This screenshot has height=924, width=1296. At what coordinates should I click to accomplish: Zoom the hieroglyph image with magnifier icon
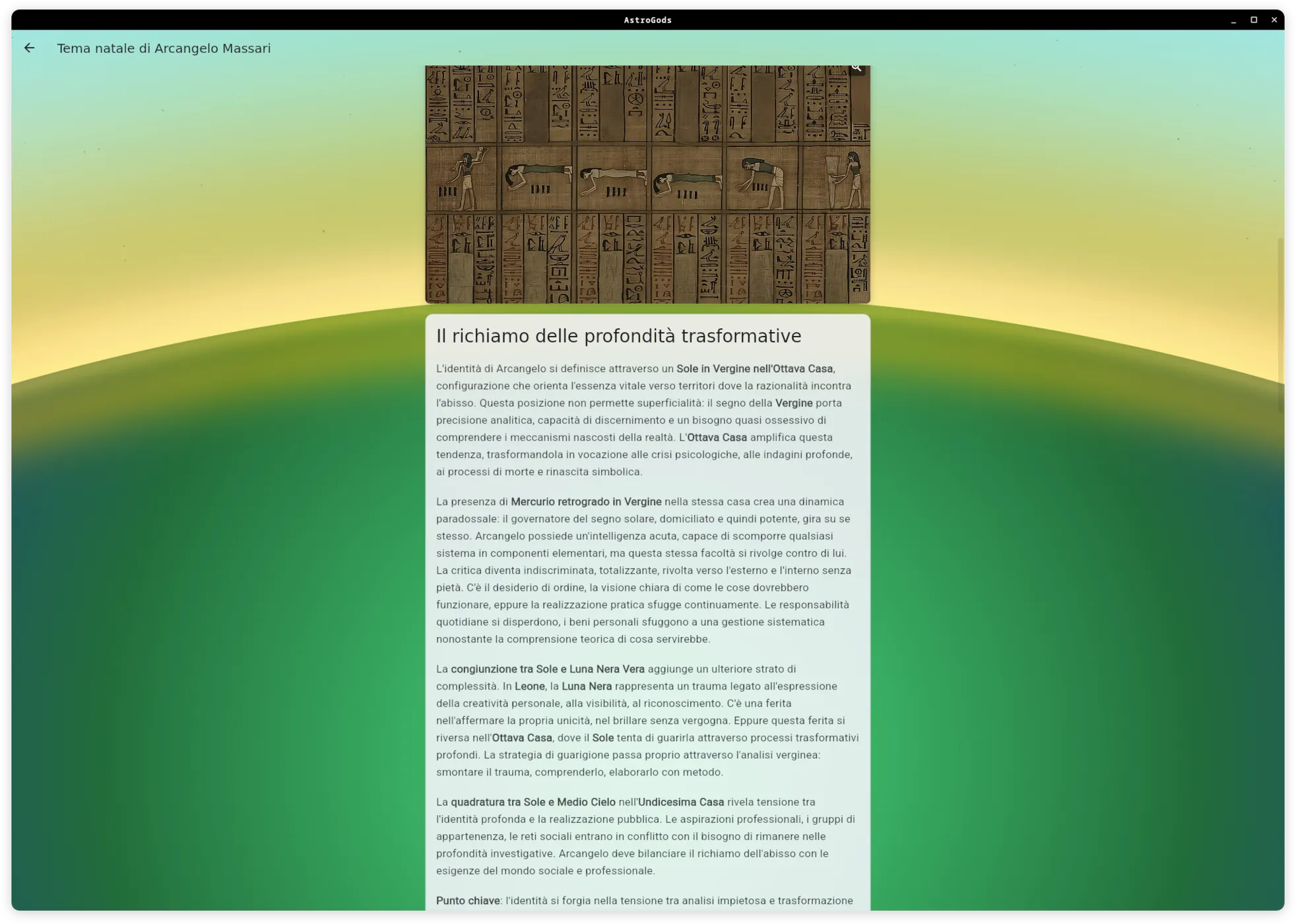coord(856,68)
